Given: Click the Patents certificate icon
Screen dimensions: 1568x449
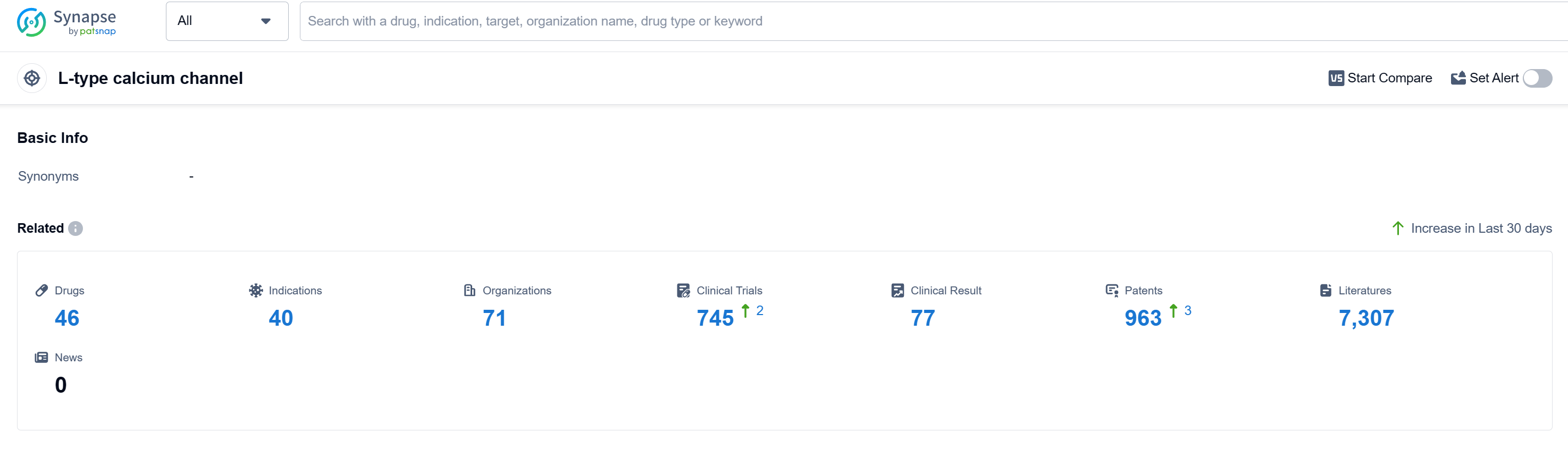Looking at the screenshot, I should 1111,291.
